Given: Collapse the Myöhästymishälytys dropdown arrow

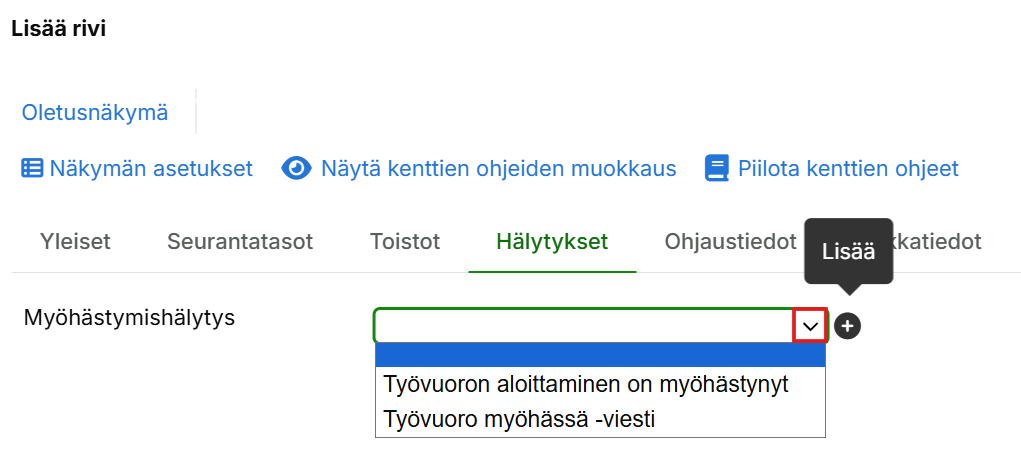Looking at the screenshot, I should coord(810,326).
